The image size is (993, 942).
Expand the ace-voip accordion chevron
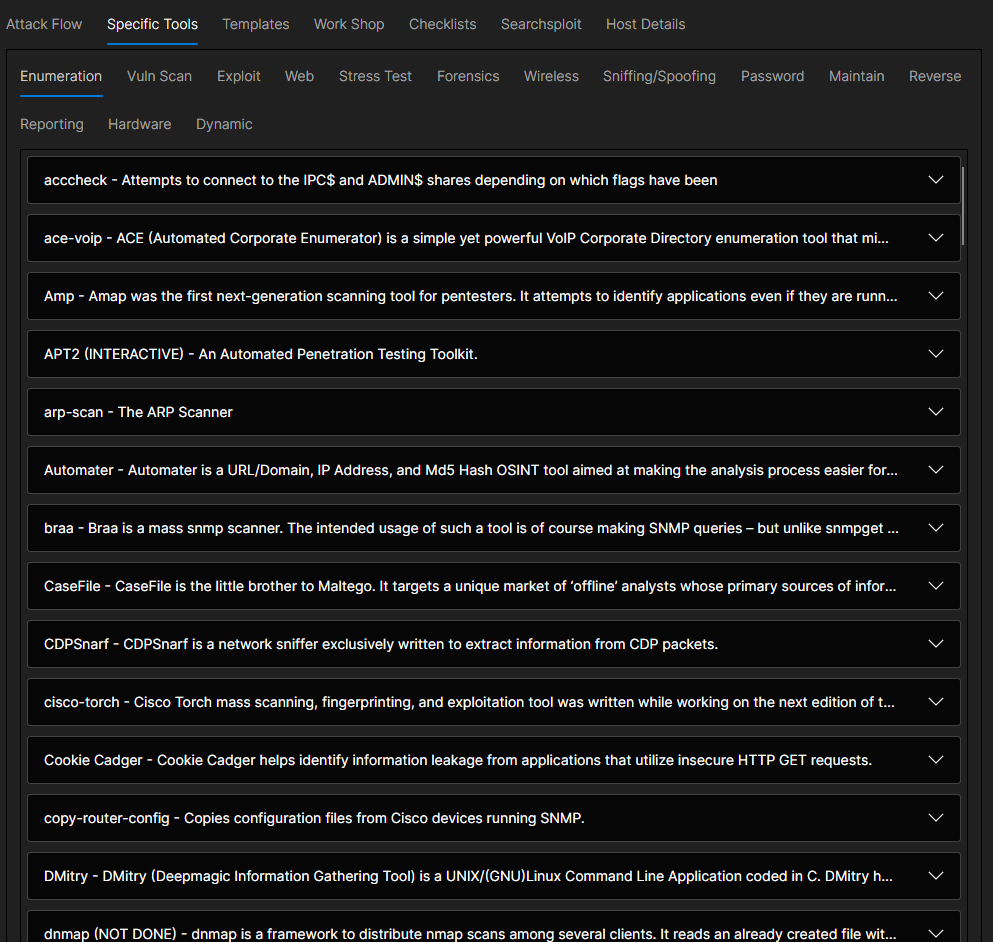point(936,238)
